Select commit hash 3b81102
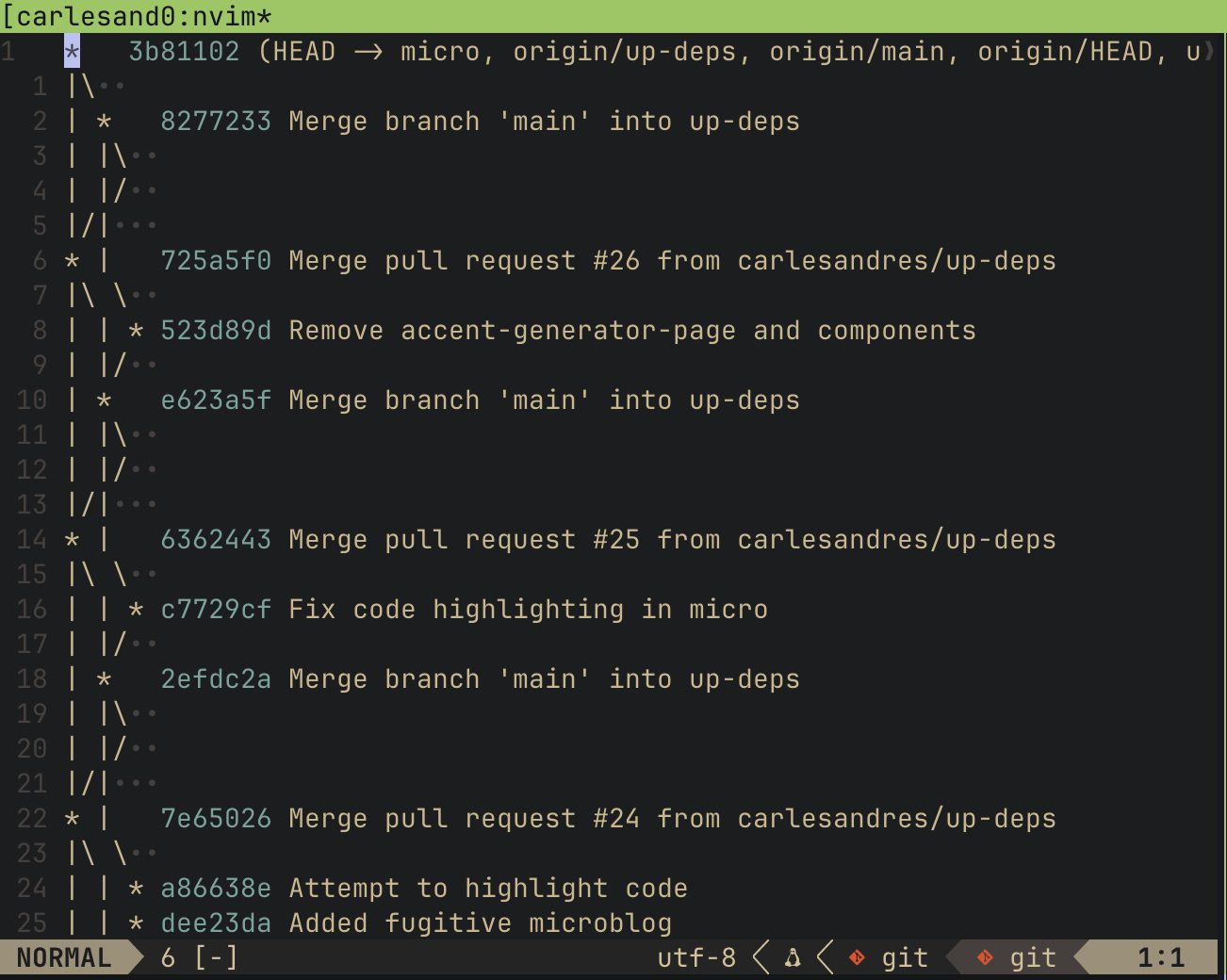The height and width of the screenshot is (980, 1227). tap(184, 52)
